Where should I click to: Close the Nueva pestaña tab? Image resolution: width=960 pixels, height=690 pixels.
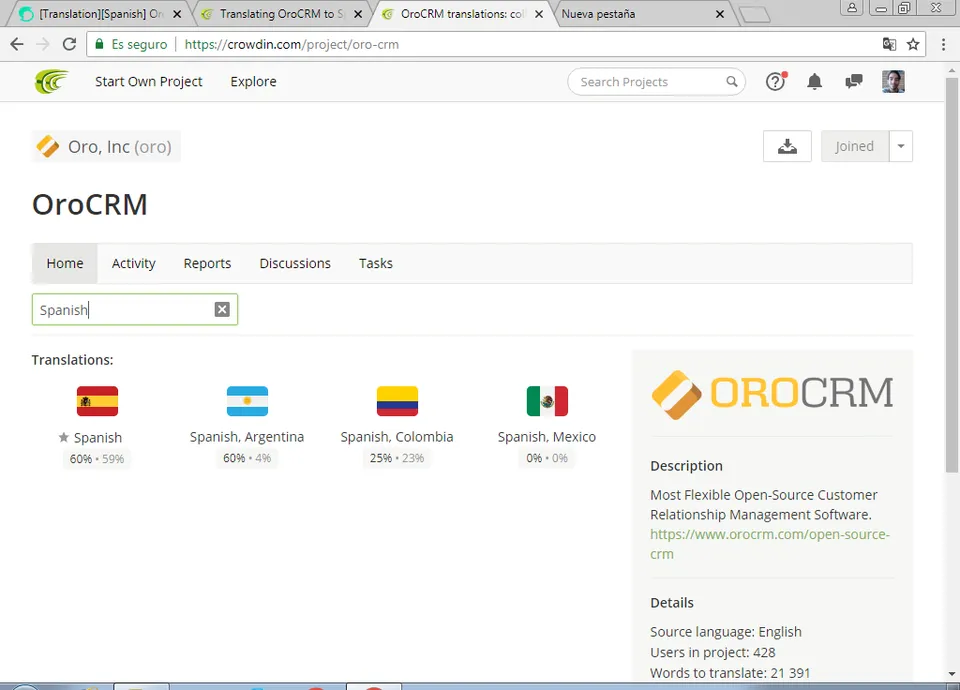click(x=720, y=13)
